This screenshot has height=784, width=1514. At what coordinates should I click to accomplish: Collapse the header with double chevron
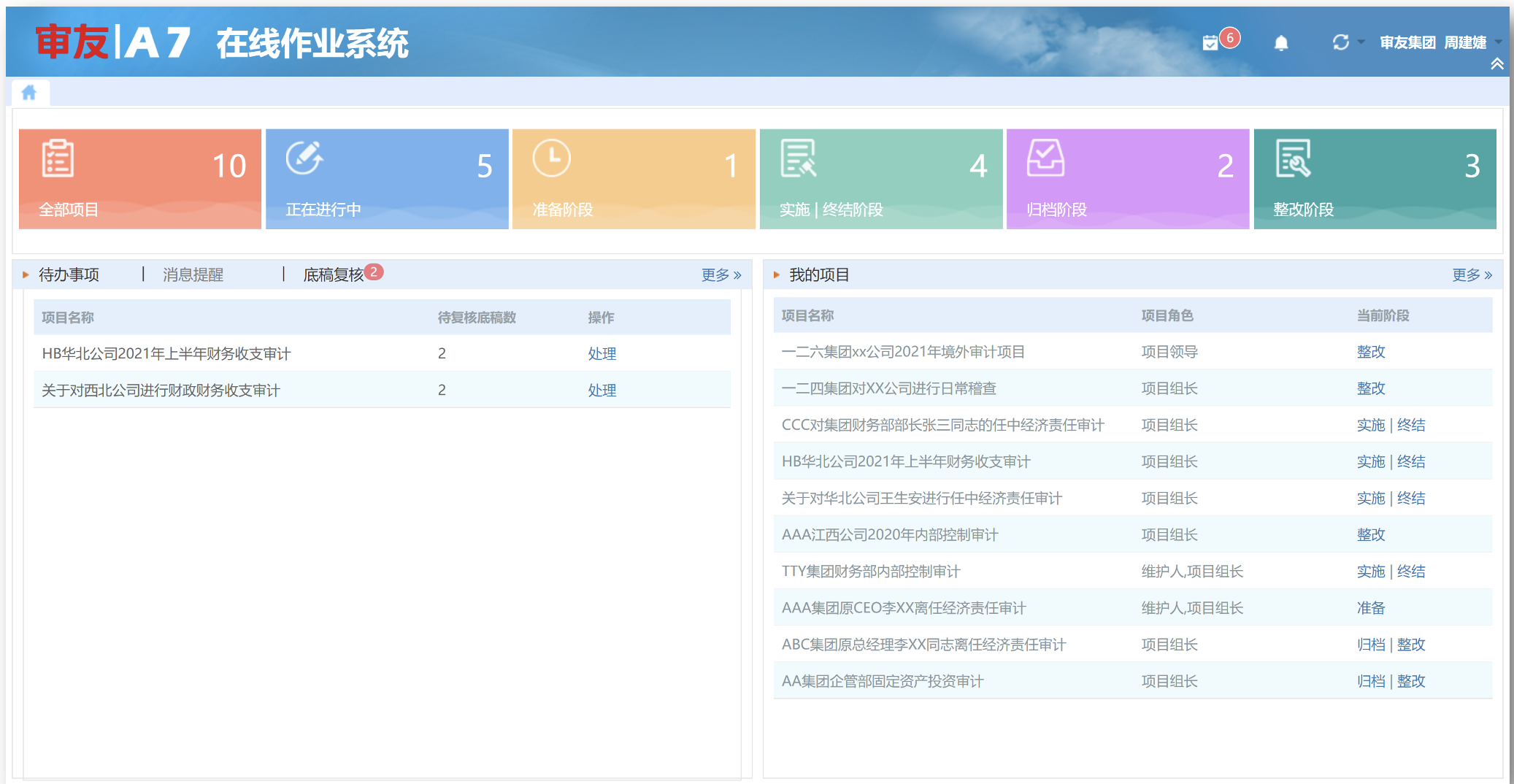[x=1496, y=64]
